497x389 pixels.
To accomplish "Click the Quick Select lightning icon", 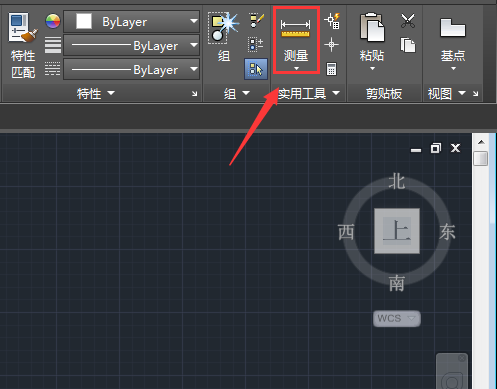I will [332, 21].
